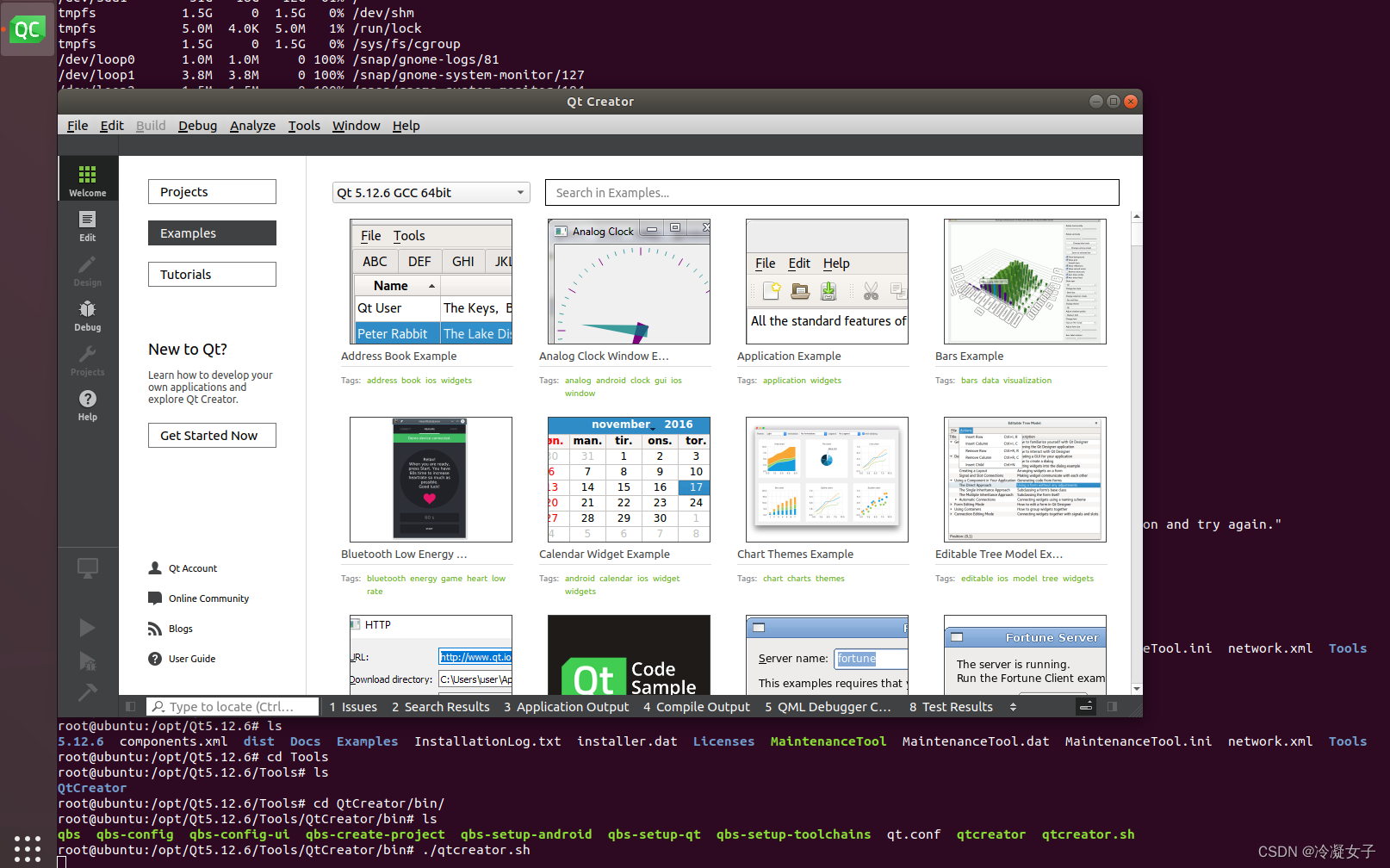Image resolution: width=1390 pixels, height=868 pixels.
Task: Open Address Book Example thumbnail
Action: tap(431, 282)
